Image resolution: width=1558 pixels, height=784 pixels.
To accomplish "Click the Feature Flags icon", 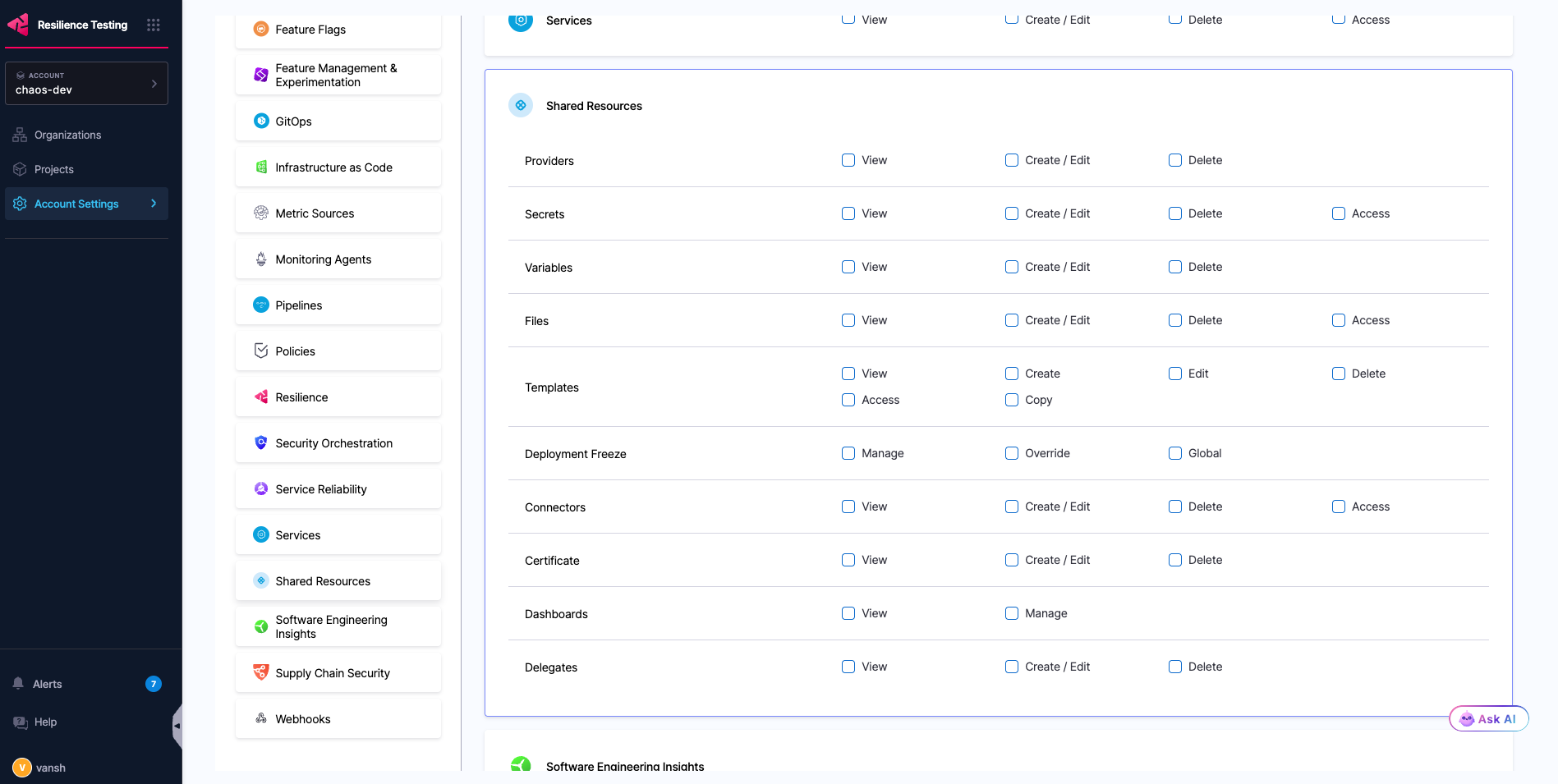I will pyautogui.click(x=261, y=30).
